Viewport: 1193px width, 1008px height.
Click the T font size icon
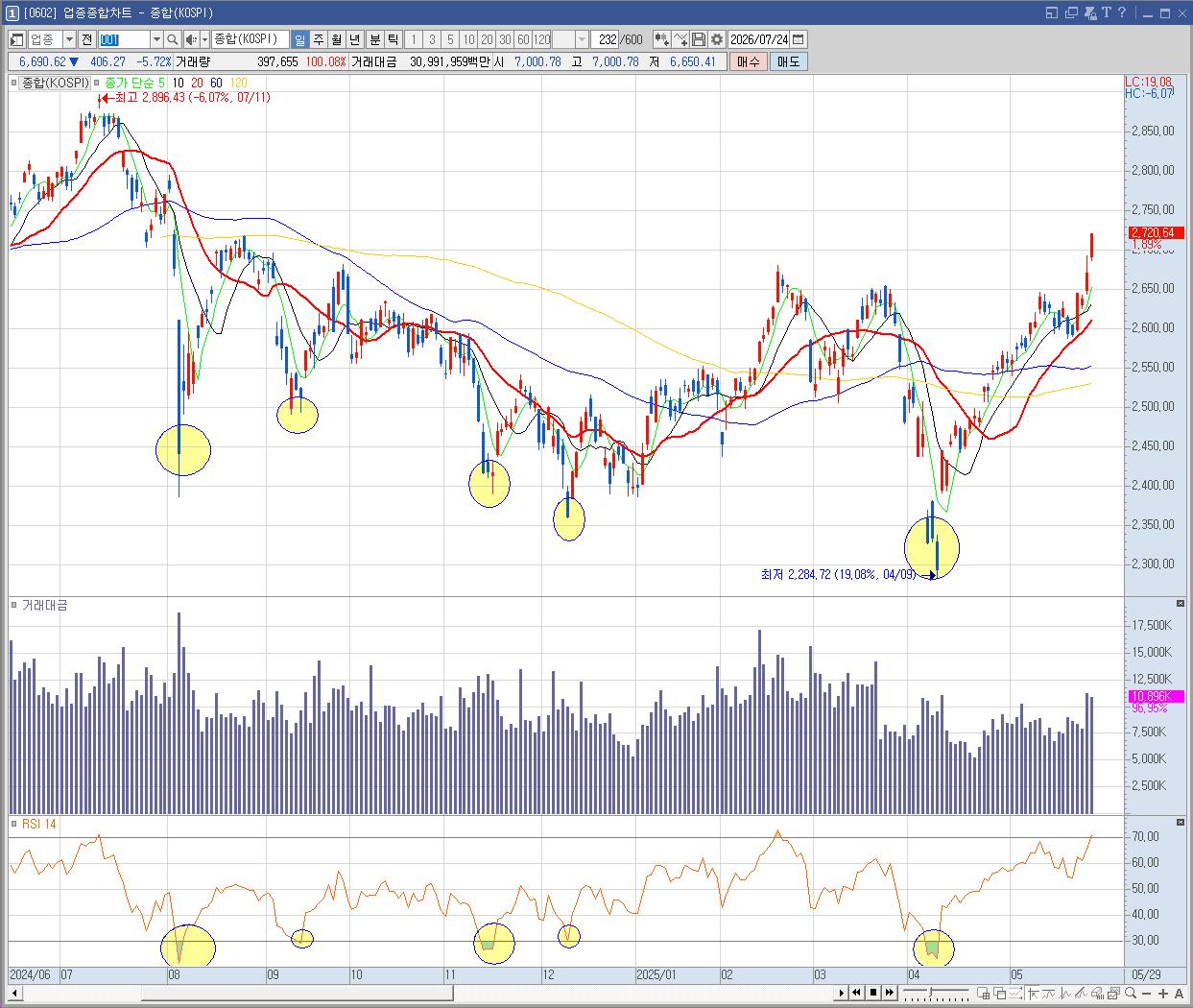point(1107,12)
